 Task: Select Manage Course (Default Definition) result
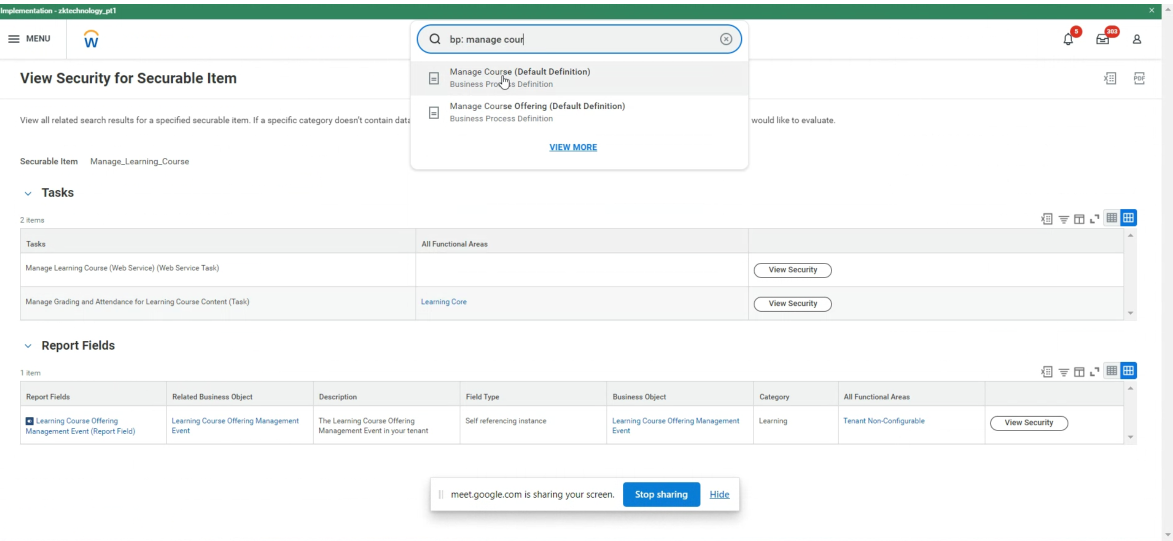click(579, 78)
